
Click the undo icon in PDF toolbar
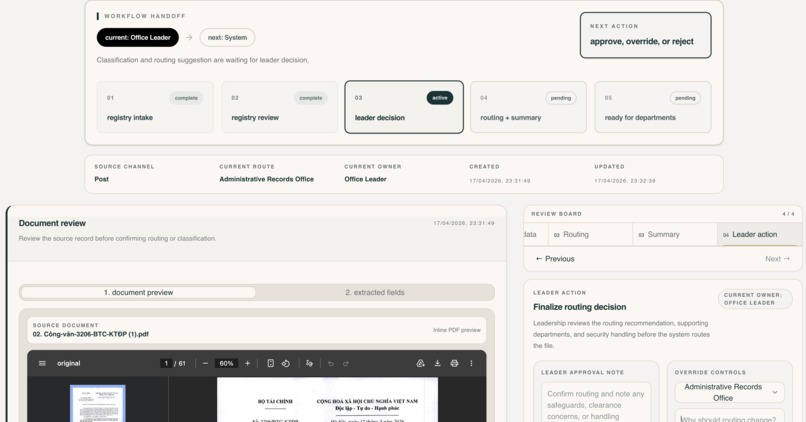pos(331,363)
